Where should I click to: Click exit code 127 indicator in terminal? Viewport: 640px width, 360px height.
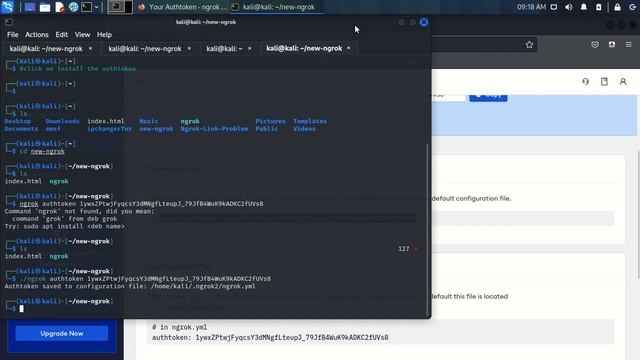coord(404,249)
